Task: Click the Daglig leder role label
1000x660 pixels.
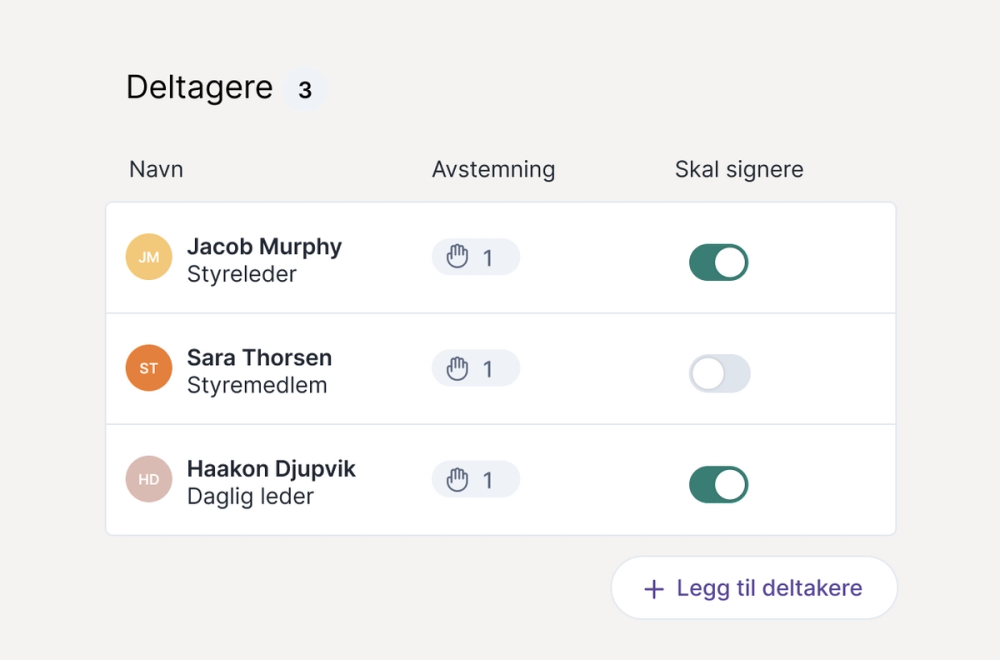Action: [x=250, y=496]
